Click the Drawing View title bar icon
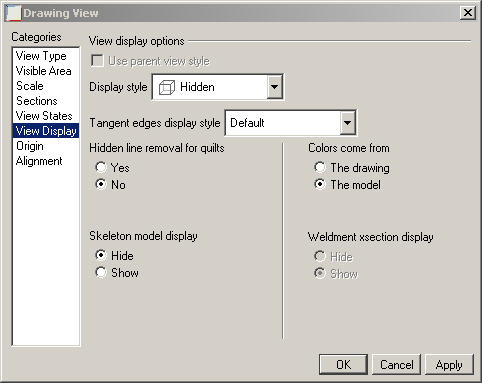This screenshot has width=482, height=383. point(14,13)
